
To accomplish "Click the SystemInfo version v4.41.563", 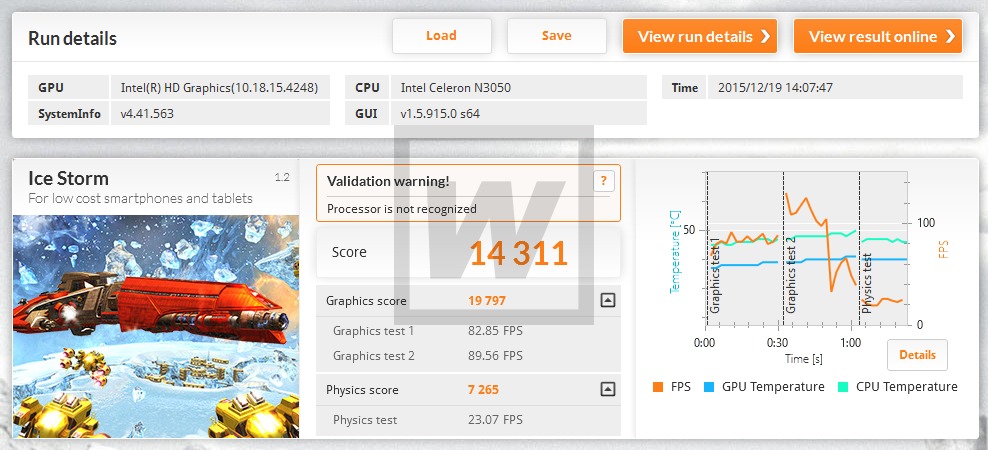I will pos(147,114).
